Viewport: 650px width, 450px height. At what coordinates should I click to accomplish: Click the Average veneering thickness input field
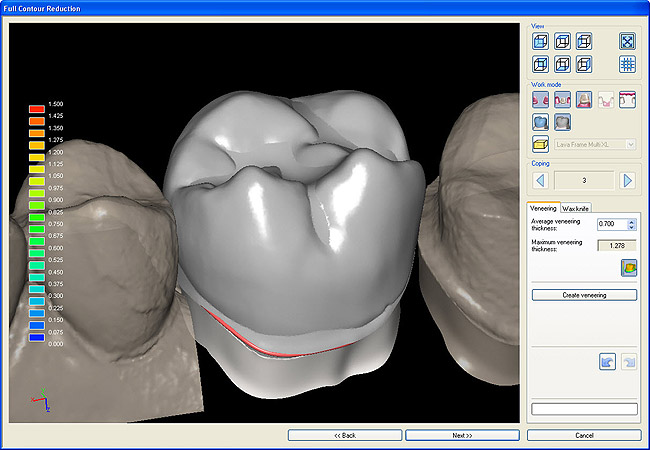click(609, 225)
